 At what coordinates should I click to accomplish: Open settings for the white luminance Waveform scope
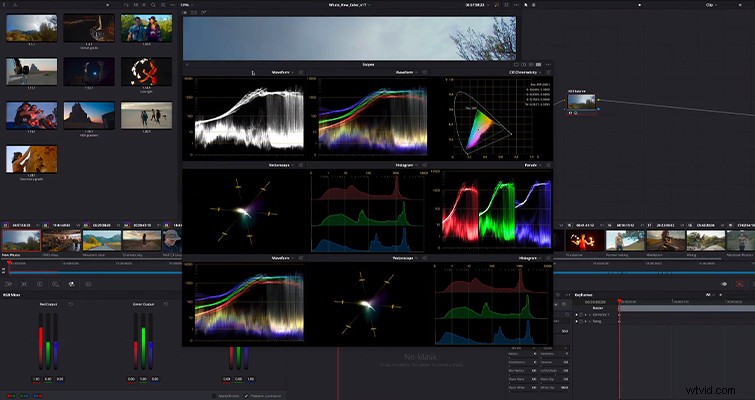pos(301,73)
